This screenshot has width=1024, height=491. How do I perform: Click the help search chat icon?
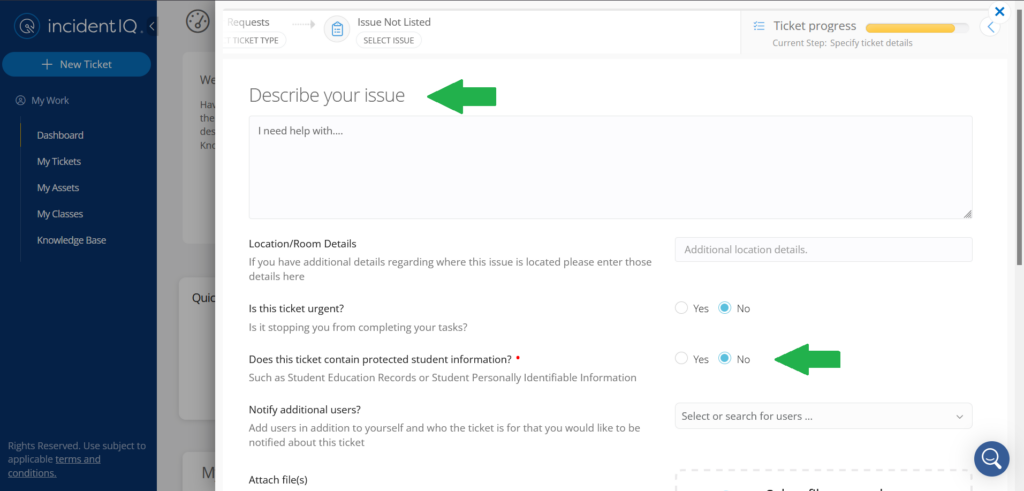coord(991,459)
